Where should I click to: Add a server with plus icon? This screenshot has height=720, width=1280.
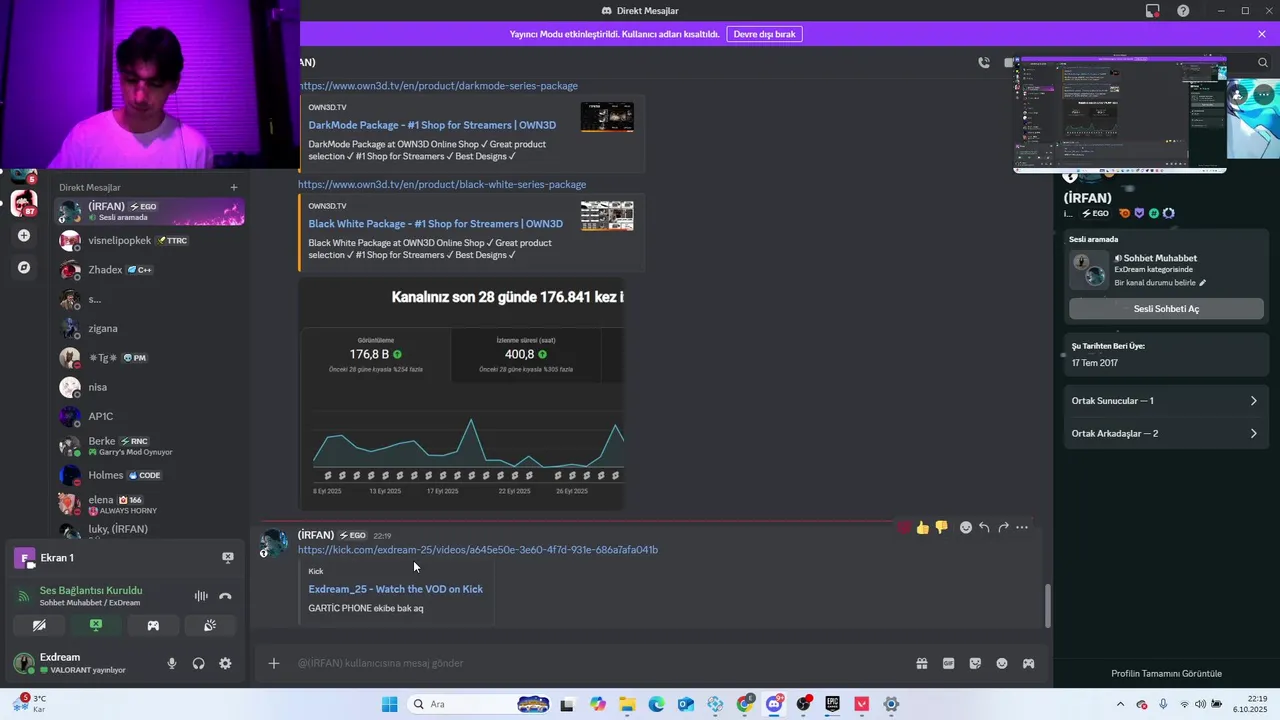(24, 236)
